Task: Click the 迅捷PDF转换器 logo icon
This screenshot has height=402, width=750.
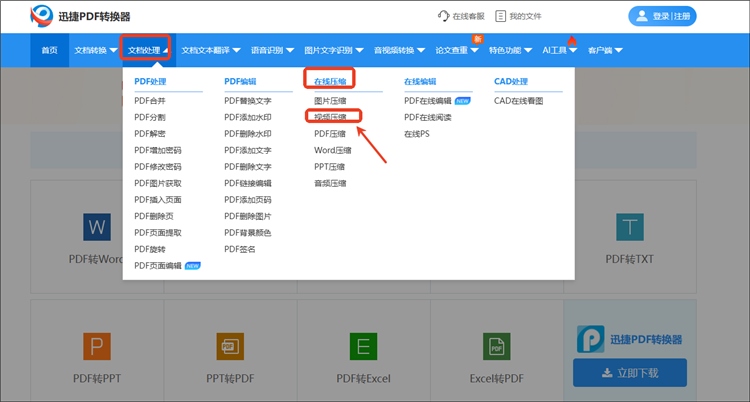Action: click(41, 16)
